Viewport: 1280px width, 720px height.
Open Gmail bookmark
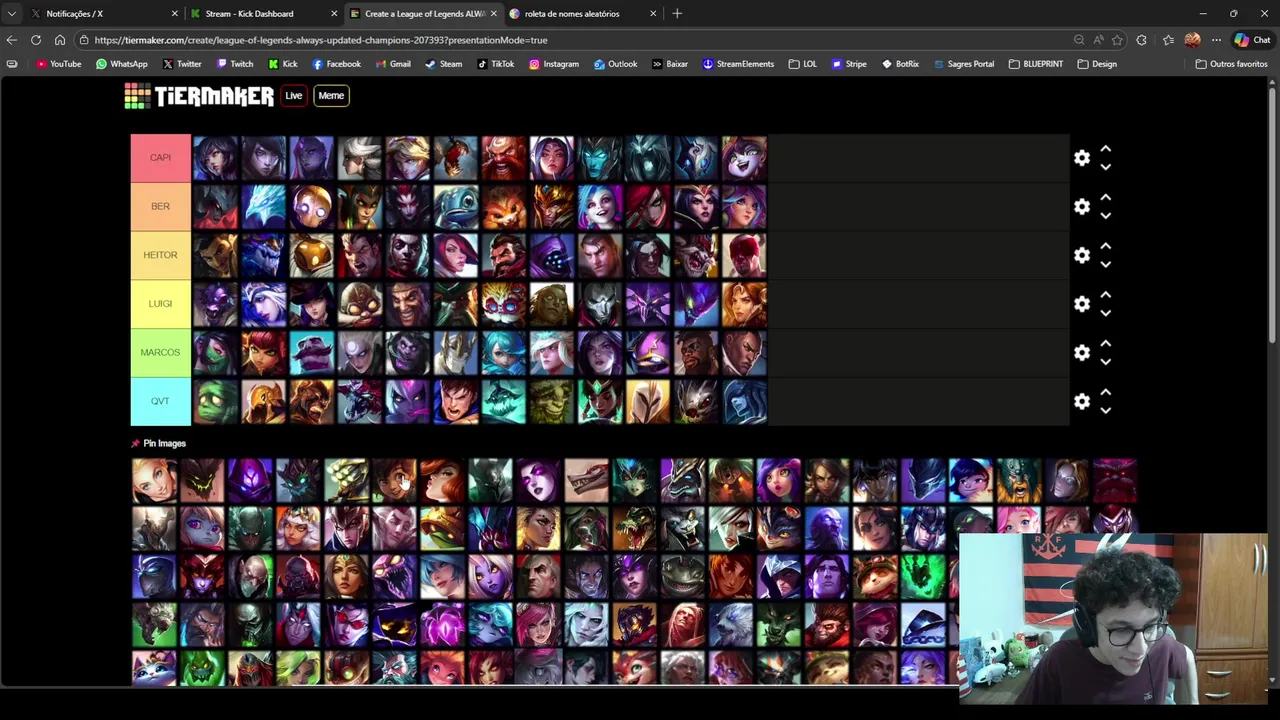click(x=393, y=64)
